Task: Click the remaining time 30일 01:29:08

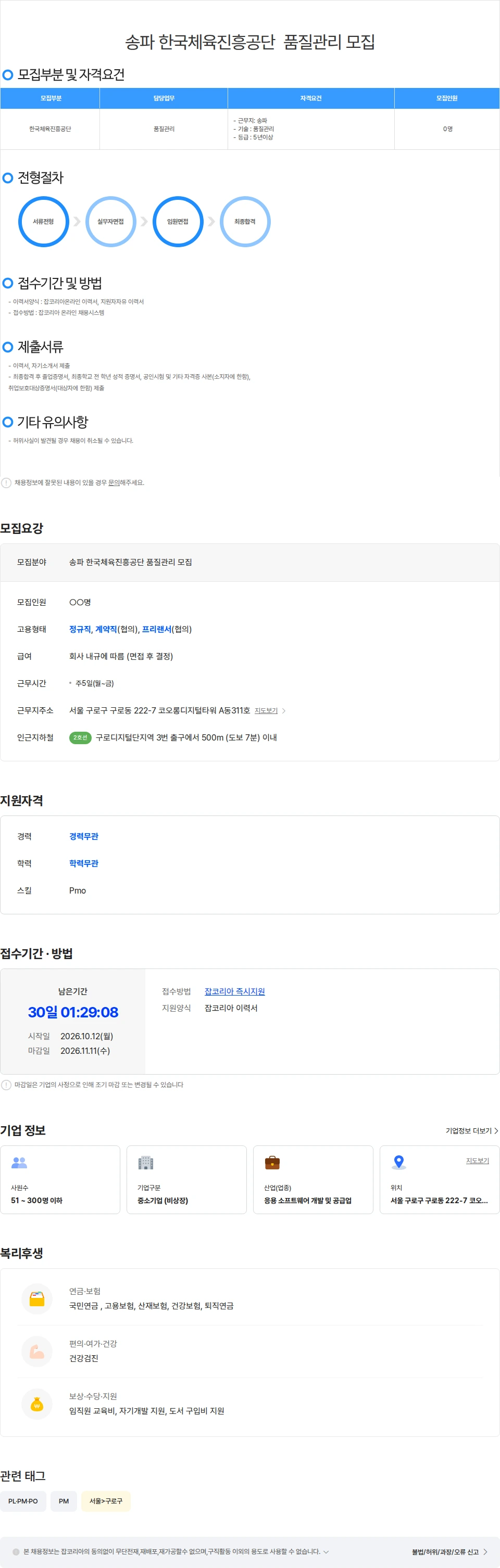Action: 73,1012
